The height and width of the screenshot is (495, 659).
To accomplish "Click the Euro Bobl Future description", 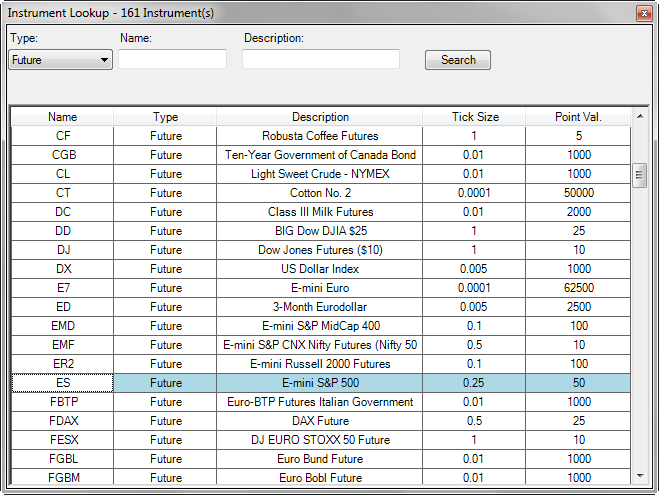I will point(320,477).
